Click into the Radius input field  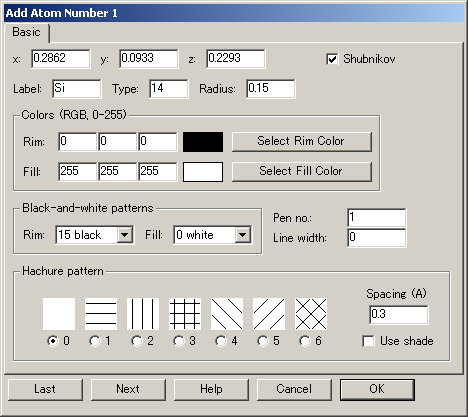(271, 88)
